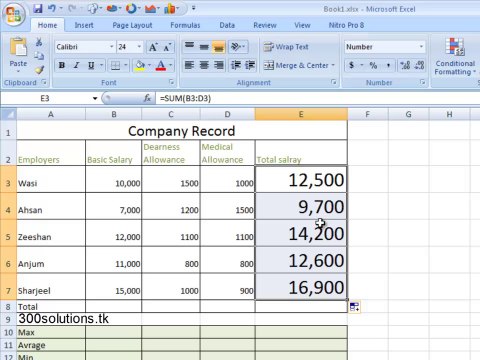Open the Name Box dropdown arrow
480x360 pixels.
coord(95,98)
